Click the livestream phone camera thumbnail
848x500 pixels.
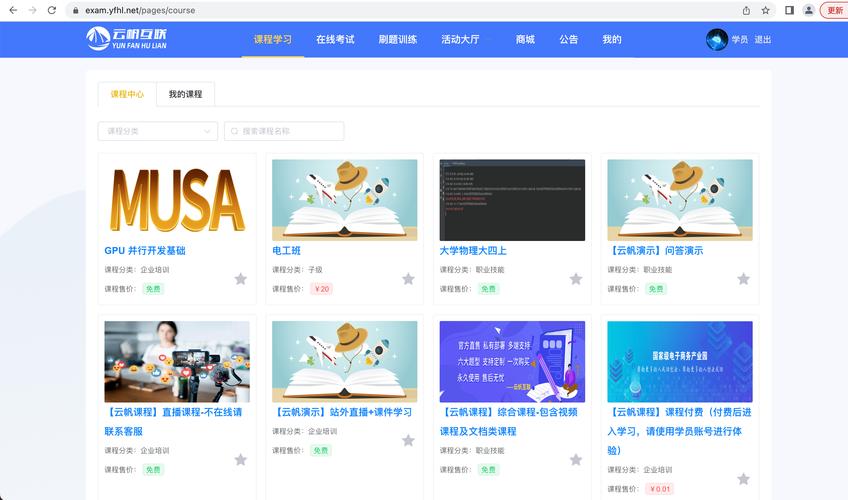coord(177,362)
